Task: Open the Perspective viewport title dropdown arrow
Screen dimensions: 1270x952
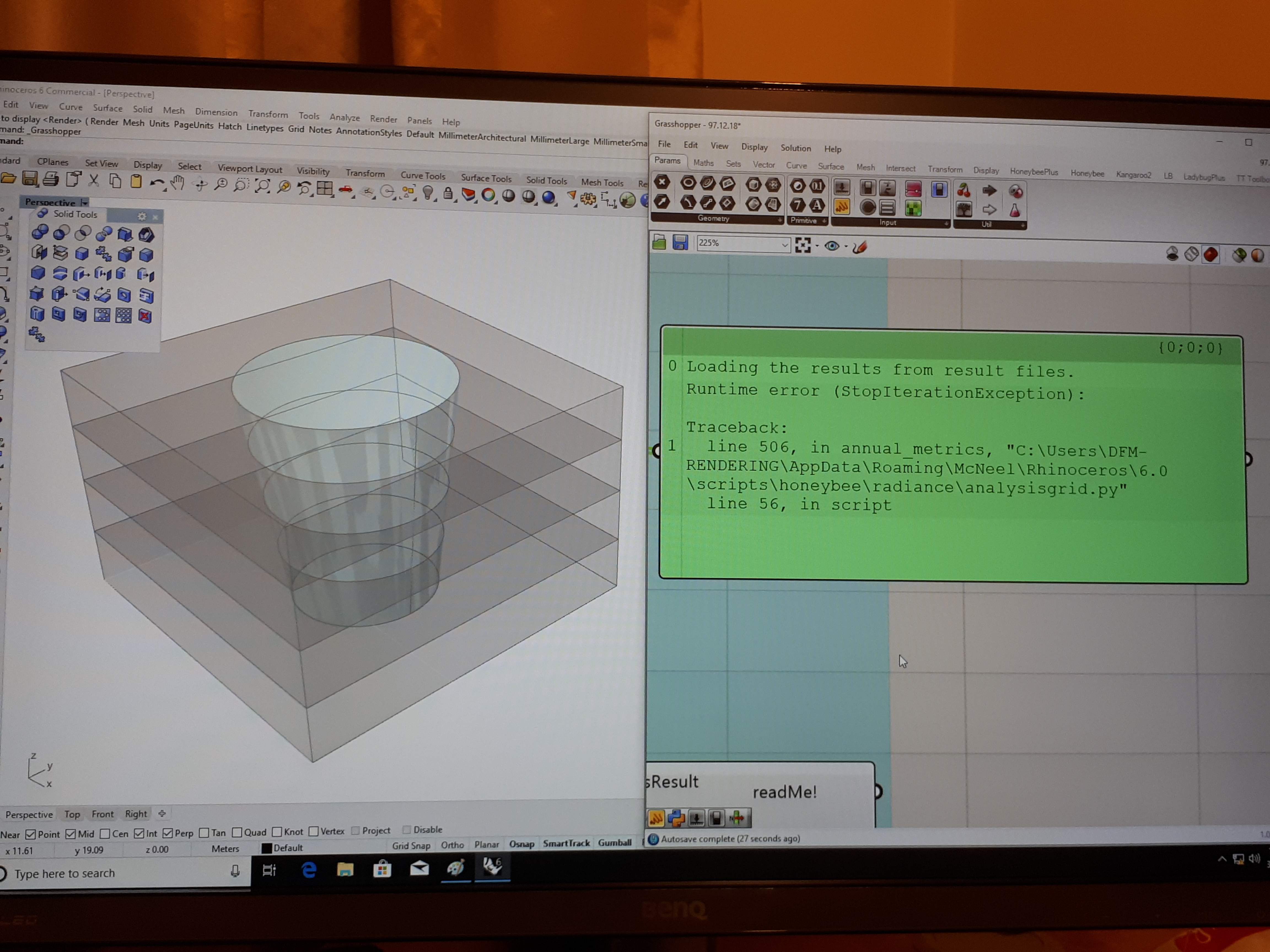Action: [84, 202]
